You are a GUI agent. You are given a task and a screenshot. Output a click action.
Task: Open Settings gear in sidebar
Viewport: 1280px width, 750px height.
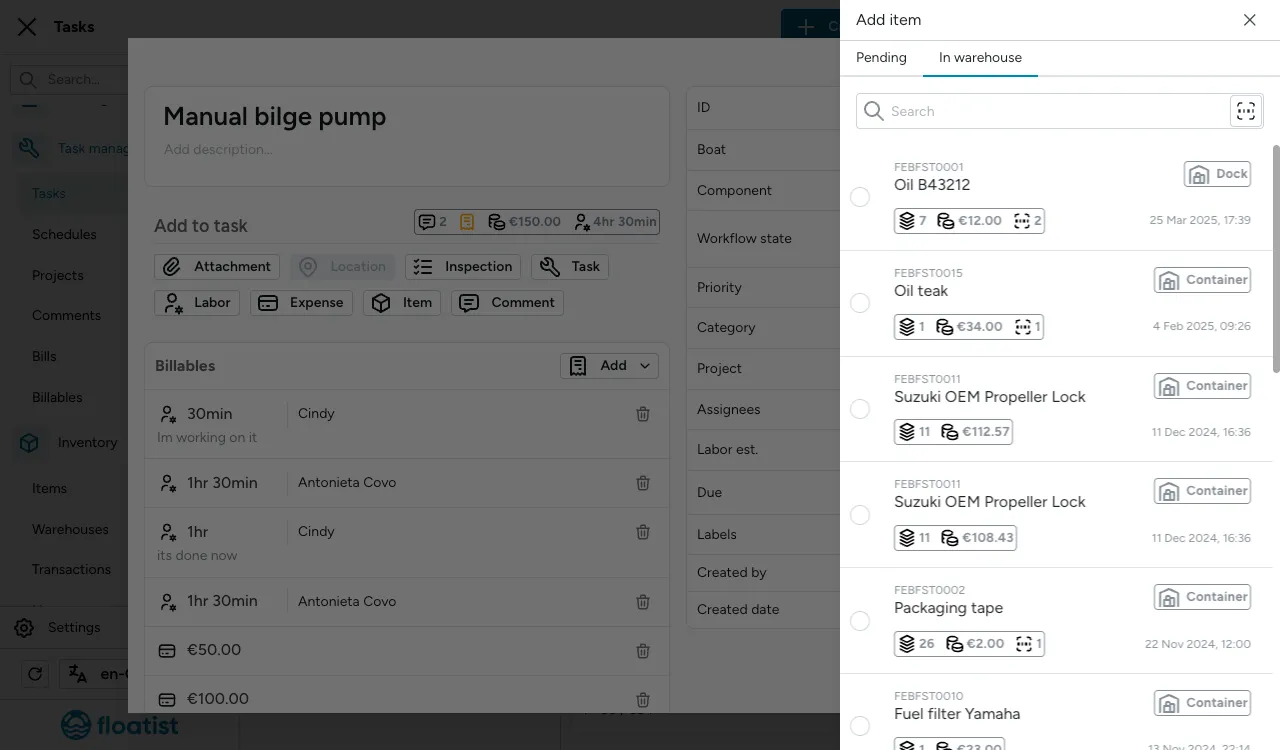click(24, 628)
